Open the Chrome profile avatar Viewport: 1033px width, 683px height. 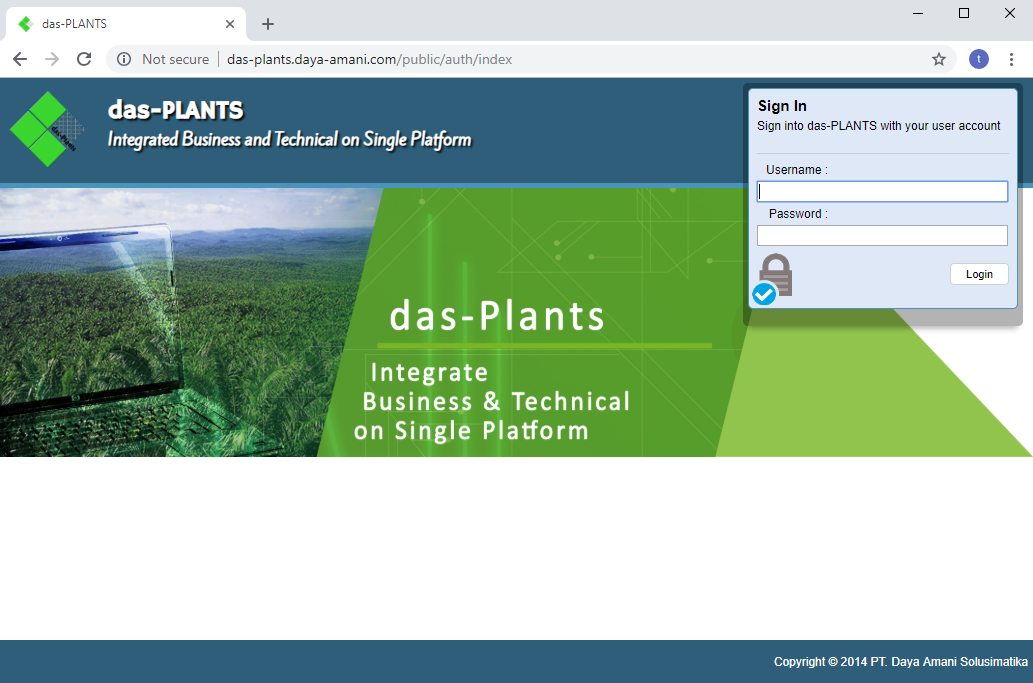[x=978, y=59]
